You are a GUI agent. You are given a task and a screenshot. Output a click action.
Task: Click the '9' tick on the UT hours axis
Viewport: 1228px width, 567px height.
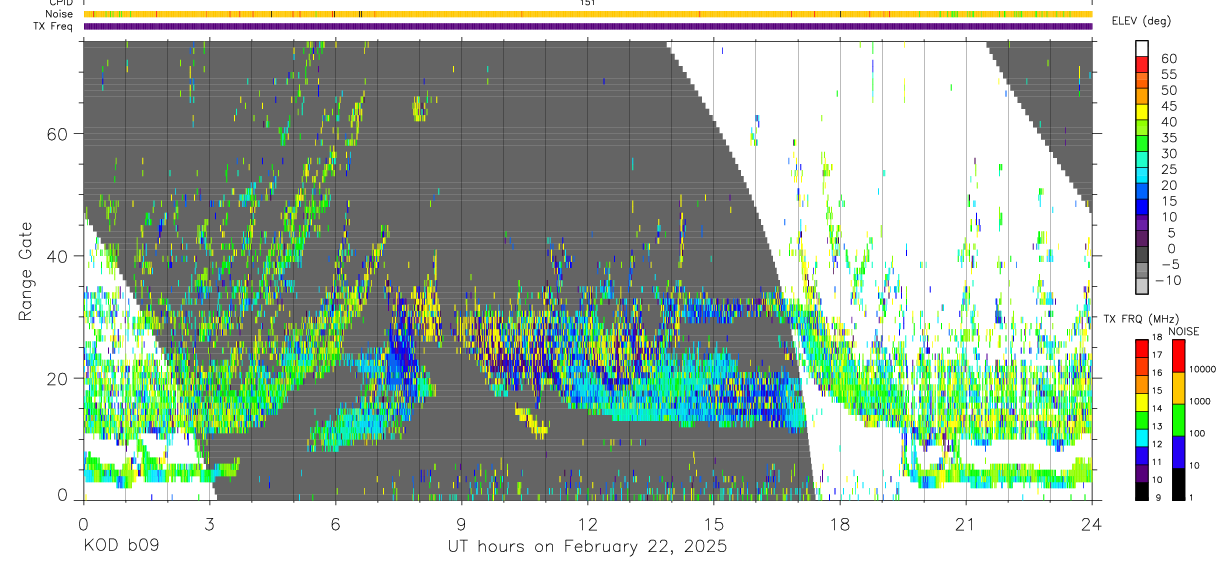[x=461, y=523]
